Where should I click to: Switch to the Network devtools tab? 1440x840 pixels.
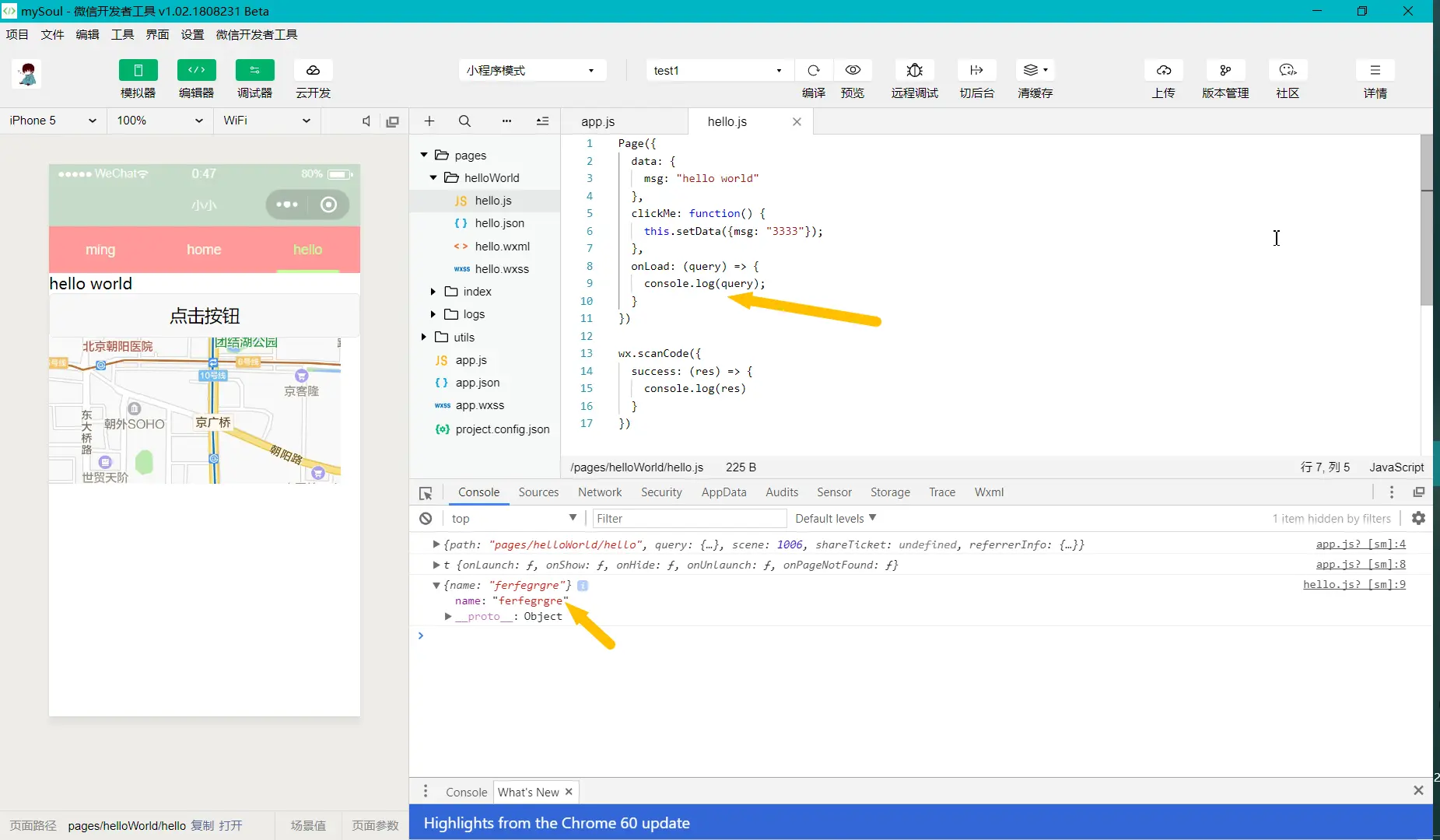[x=600, y=492]
